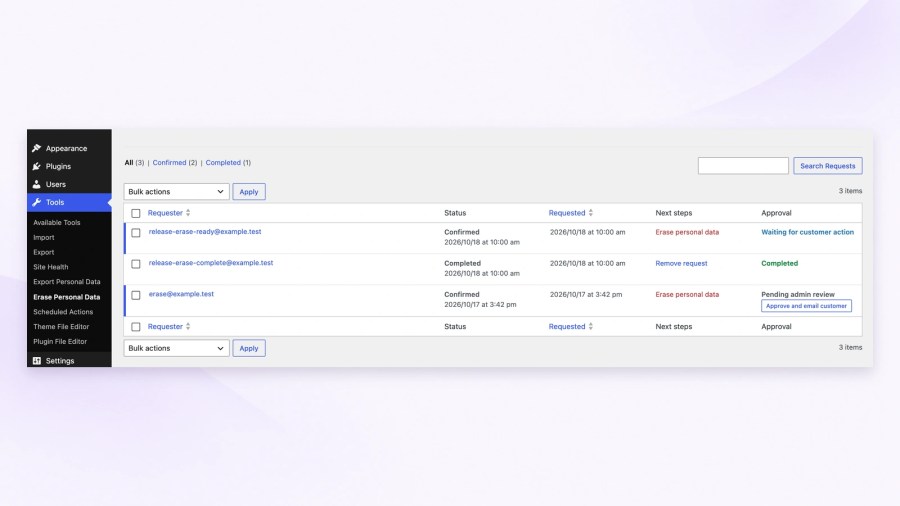The height and width of the screenshot is (506, 900).
Task: Click Completed status of release-erase-complete row
Action: 462,263
